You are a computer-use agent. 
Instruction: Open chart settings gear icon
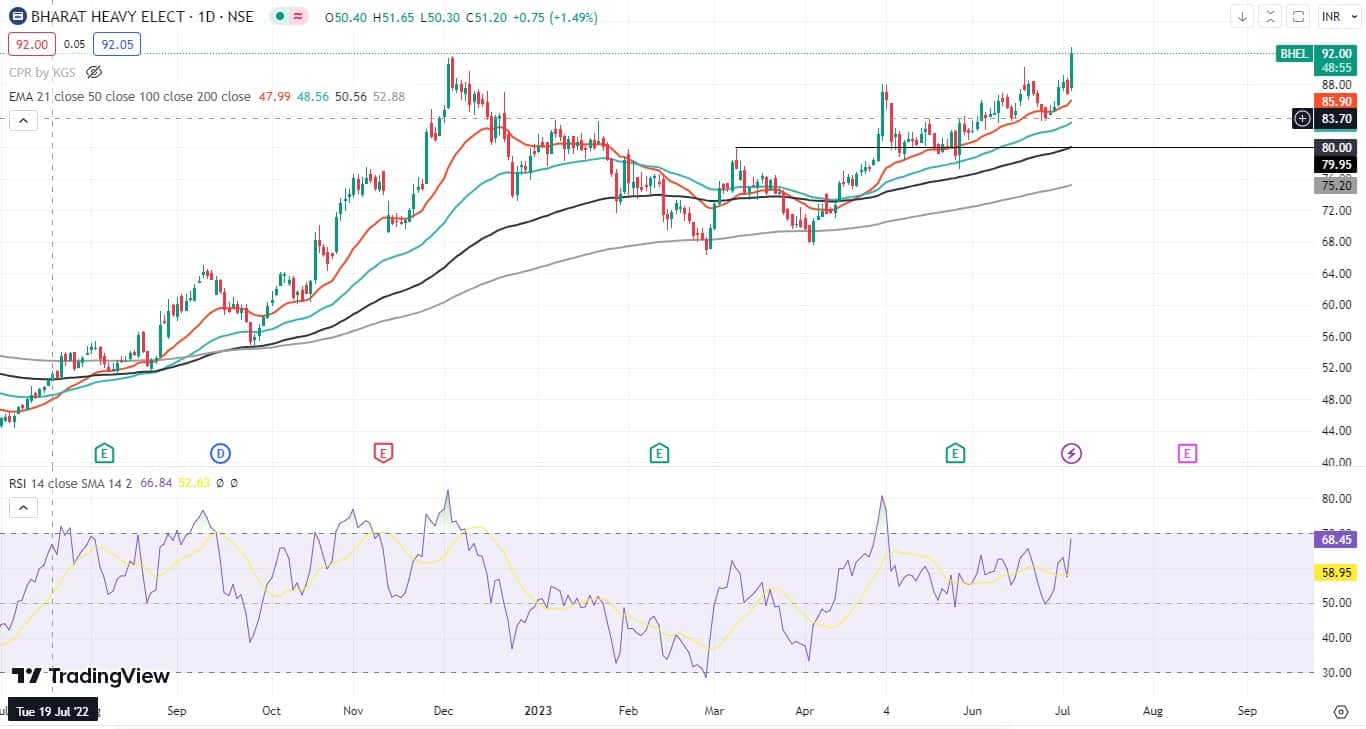(1341, 711)
